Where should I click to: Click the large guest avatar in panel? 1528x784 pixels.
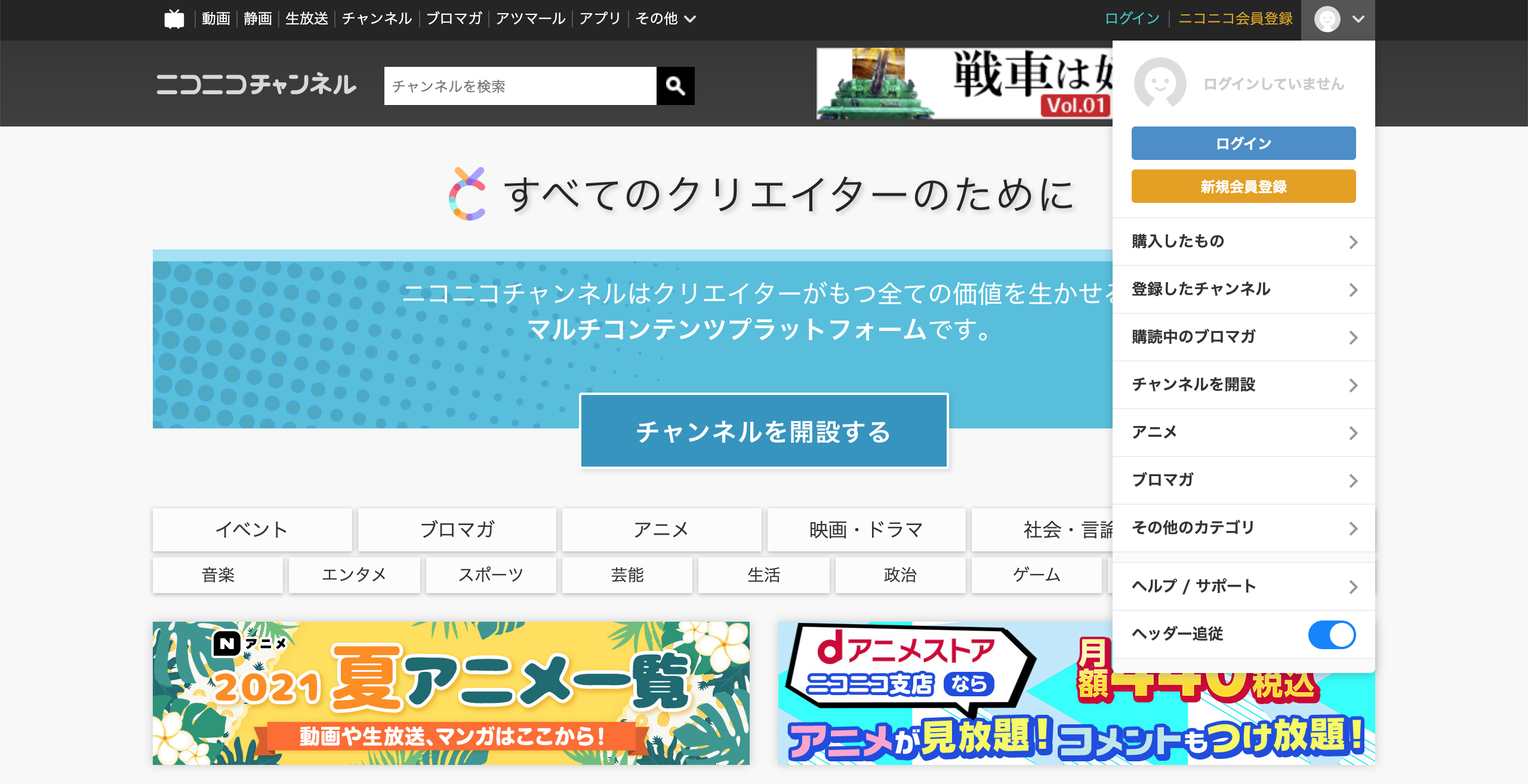point(1160,84)
